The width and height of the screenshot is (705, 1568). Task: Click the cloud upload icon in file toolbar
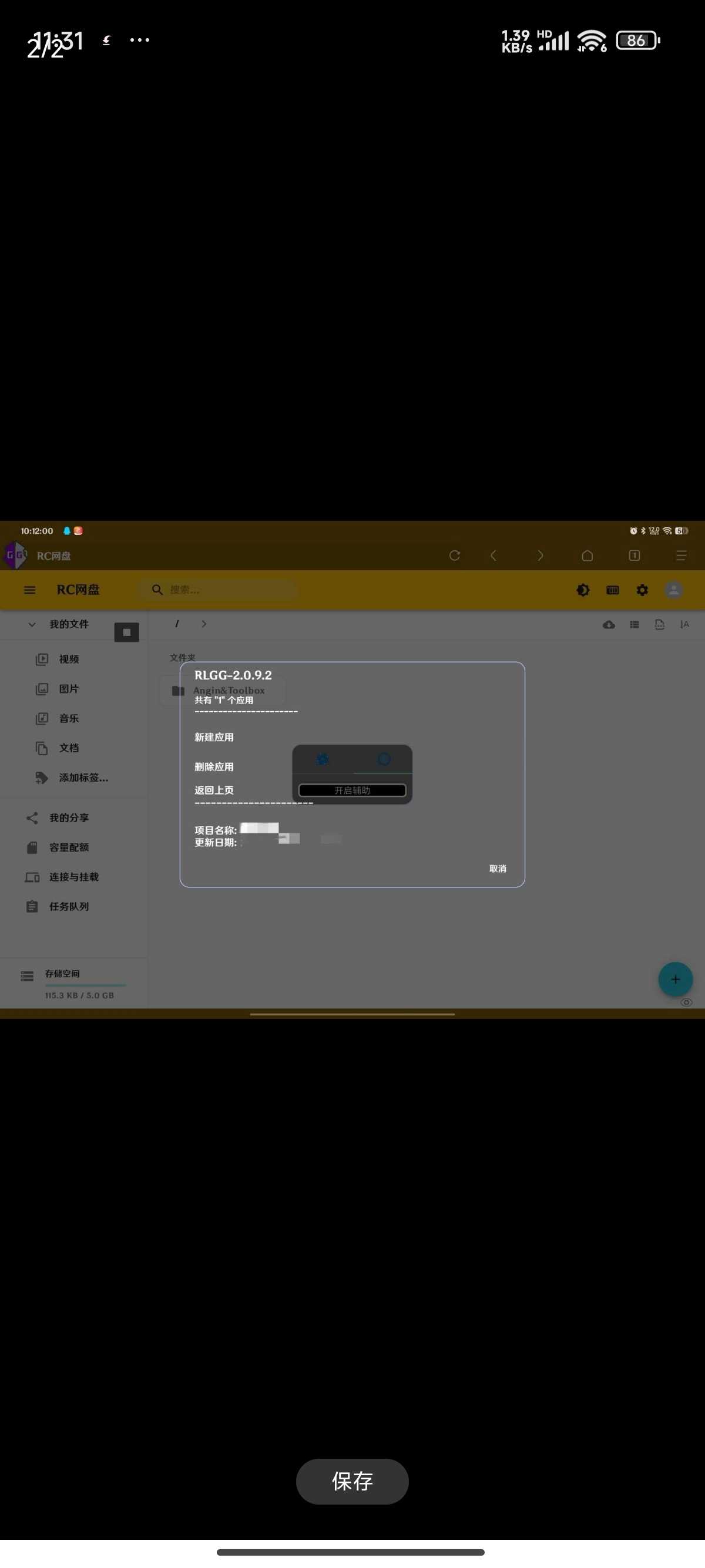(x=609, y=624)
